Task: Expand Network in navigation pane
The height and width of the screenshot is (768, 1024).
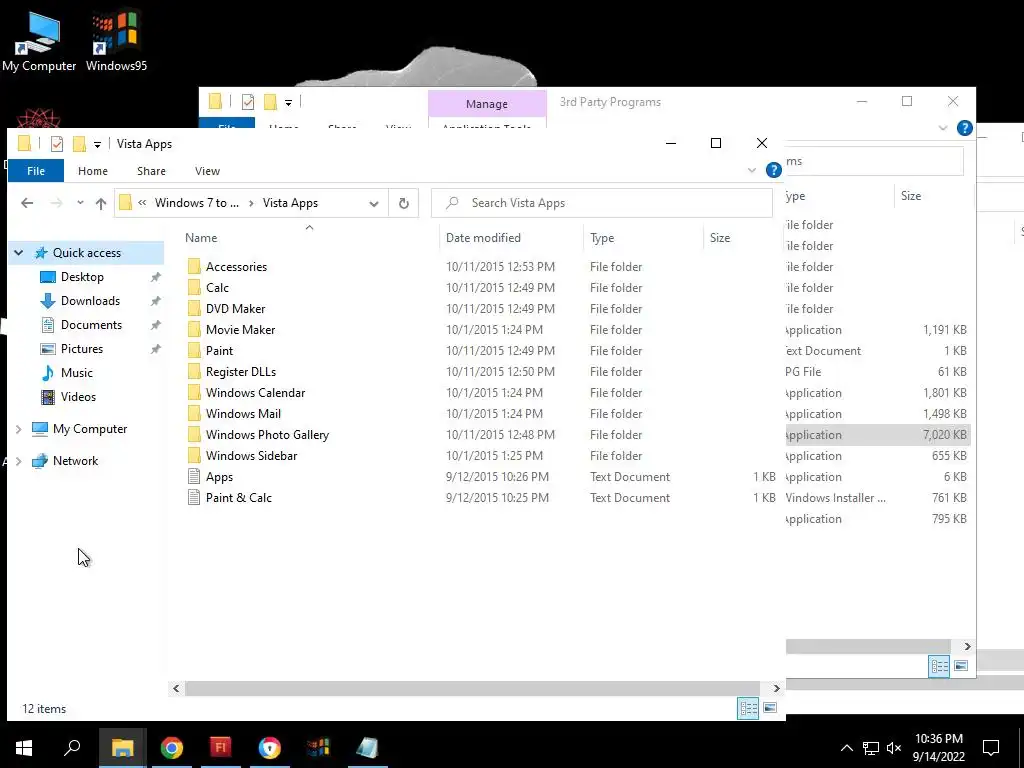Action: (18, 461)
